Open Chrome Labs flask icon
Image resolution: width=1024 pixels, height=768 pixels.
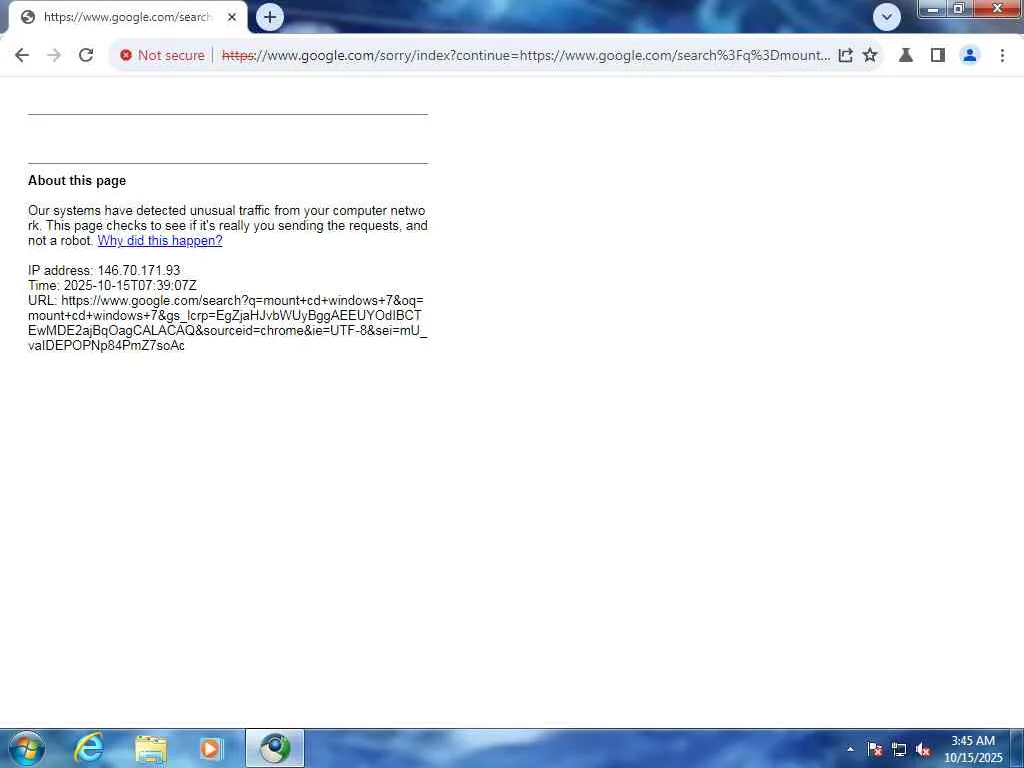click(x=906, y=56)
